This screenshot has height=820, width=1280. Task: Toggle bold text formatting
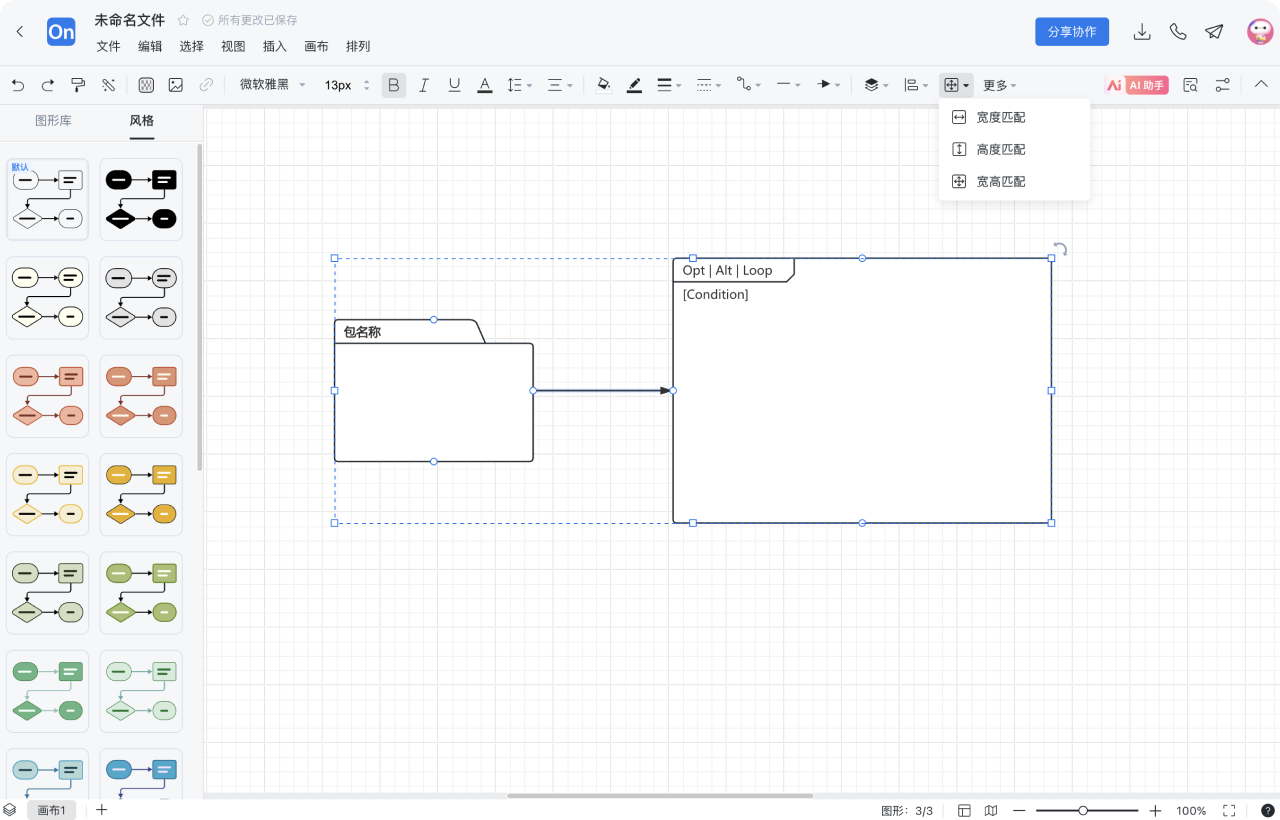pyautogui.click(x=394, y=85)
